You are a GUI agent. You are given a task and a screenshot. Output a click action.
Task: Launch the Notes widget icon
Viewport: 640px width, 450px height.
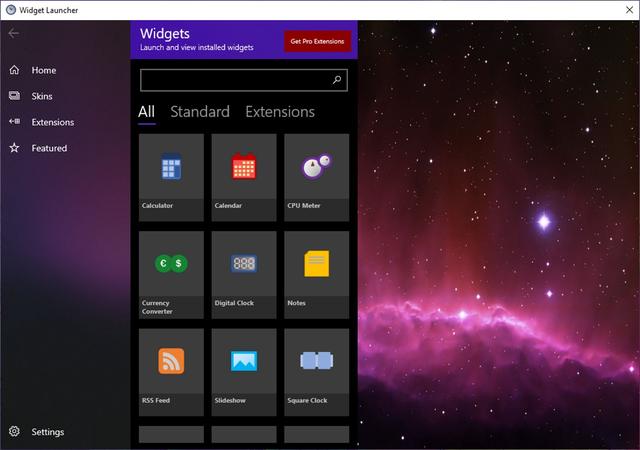(x=317, y=263)
